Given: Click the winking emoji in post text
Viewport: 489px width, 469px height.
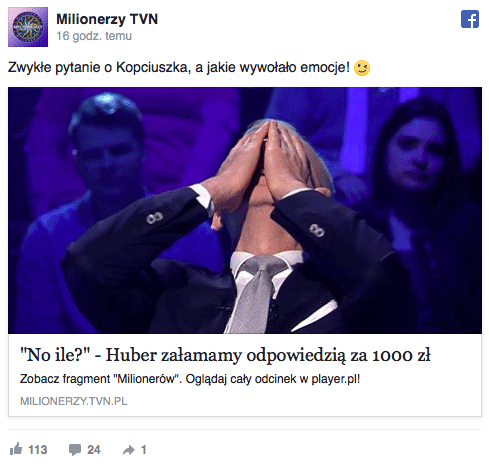Looking at the screenshot, I should click(362, 68).
